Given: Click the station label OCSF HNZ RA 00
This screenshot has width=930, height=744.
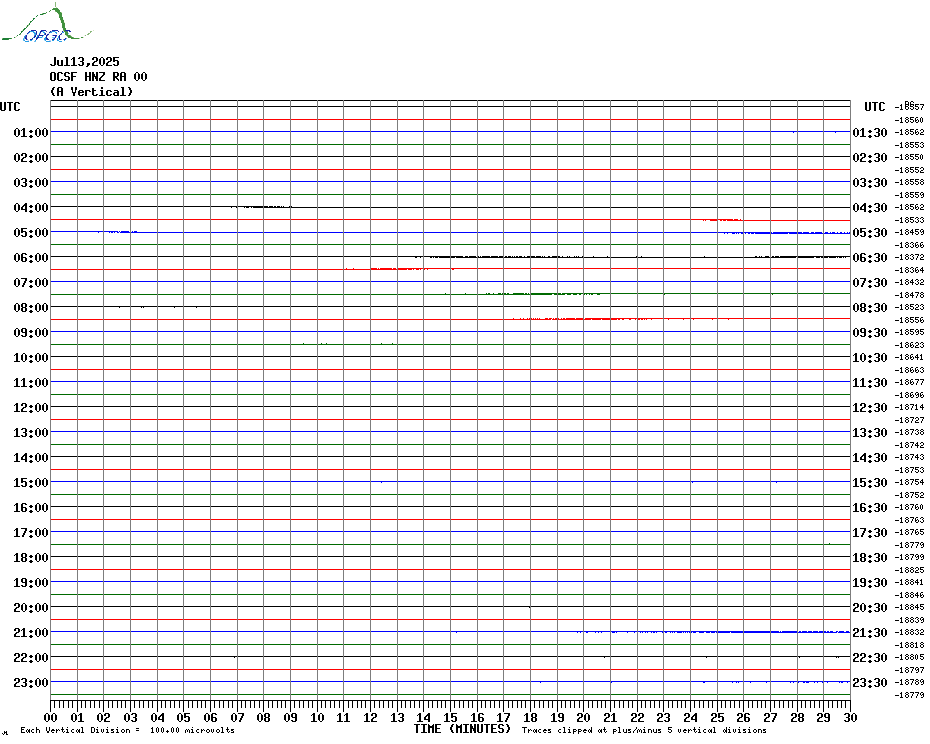Looking at the screenshot, I should pos(98,77).
